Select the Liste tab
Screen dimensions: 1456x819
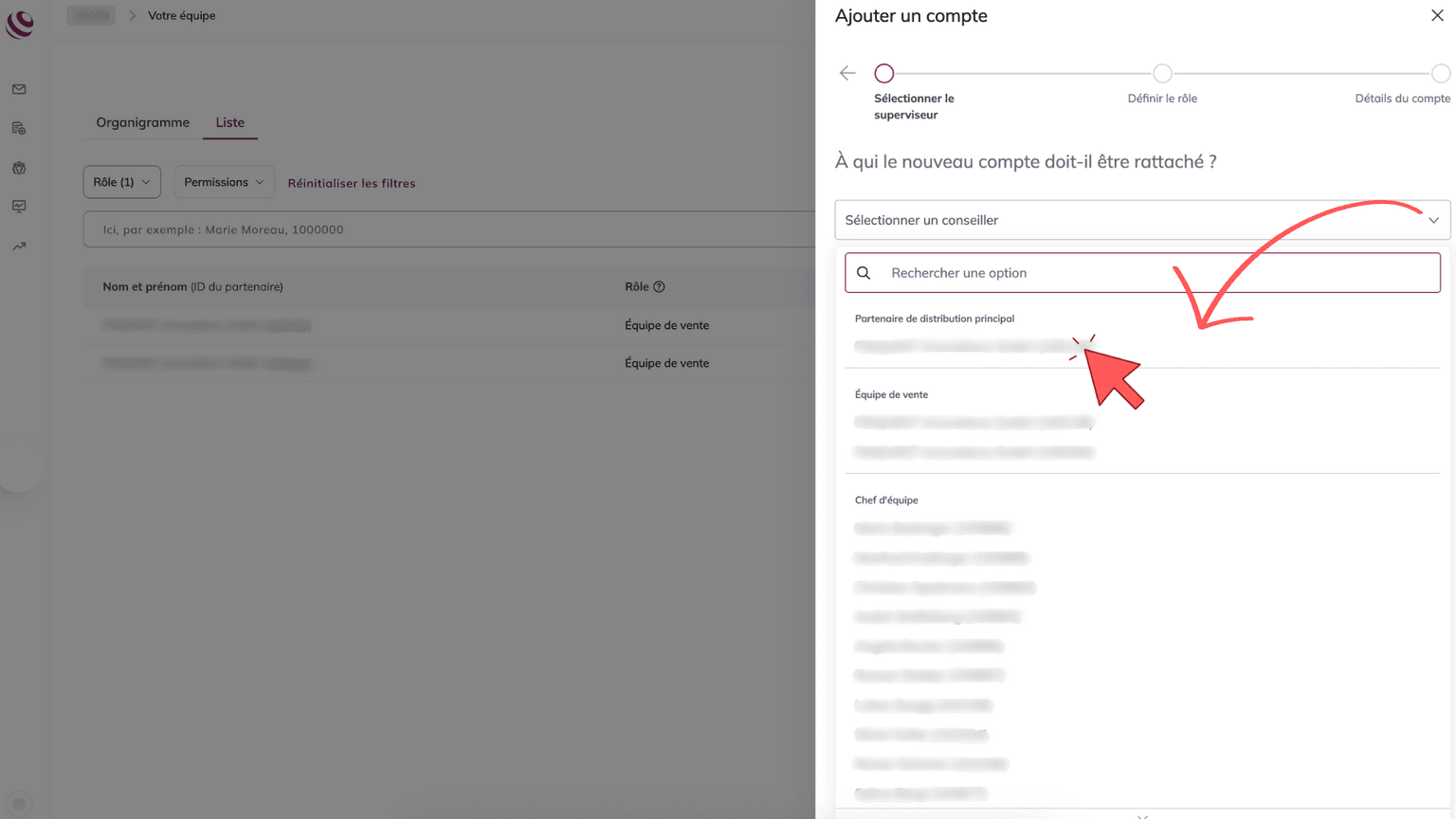coord(229,122)
